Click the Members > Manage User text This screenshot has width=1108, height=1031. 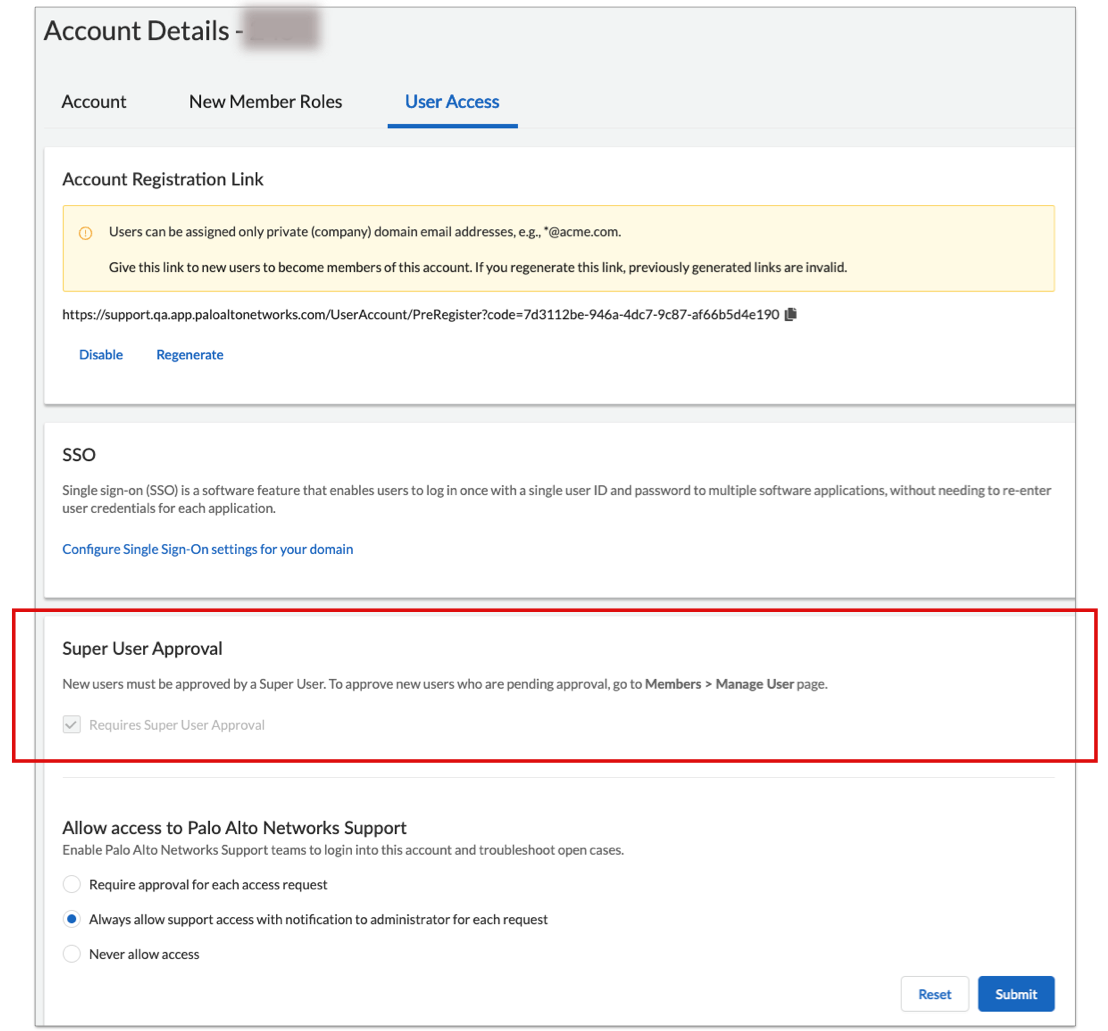pyautogui.click(x=719, y=685)
